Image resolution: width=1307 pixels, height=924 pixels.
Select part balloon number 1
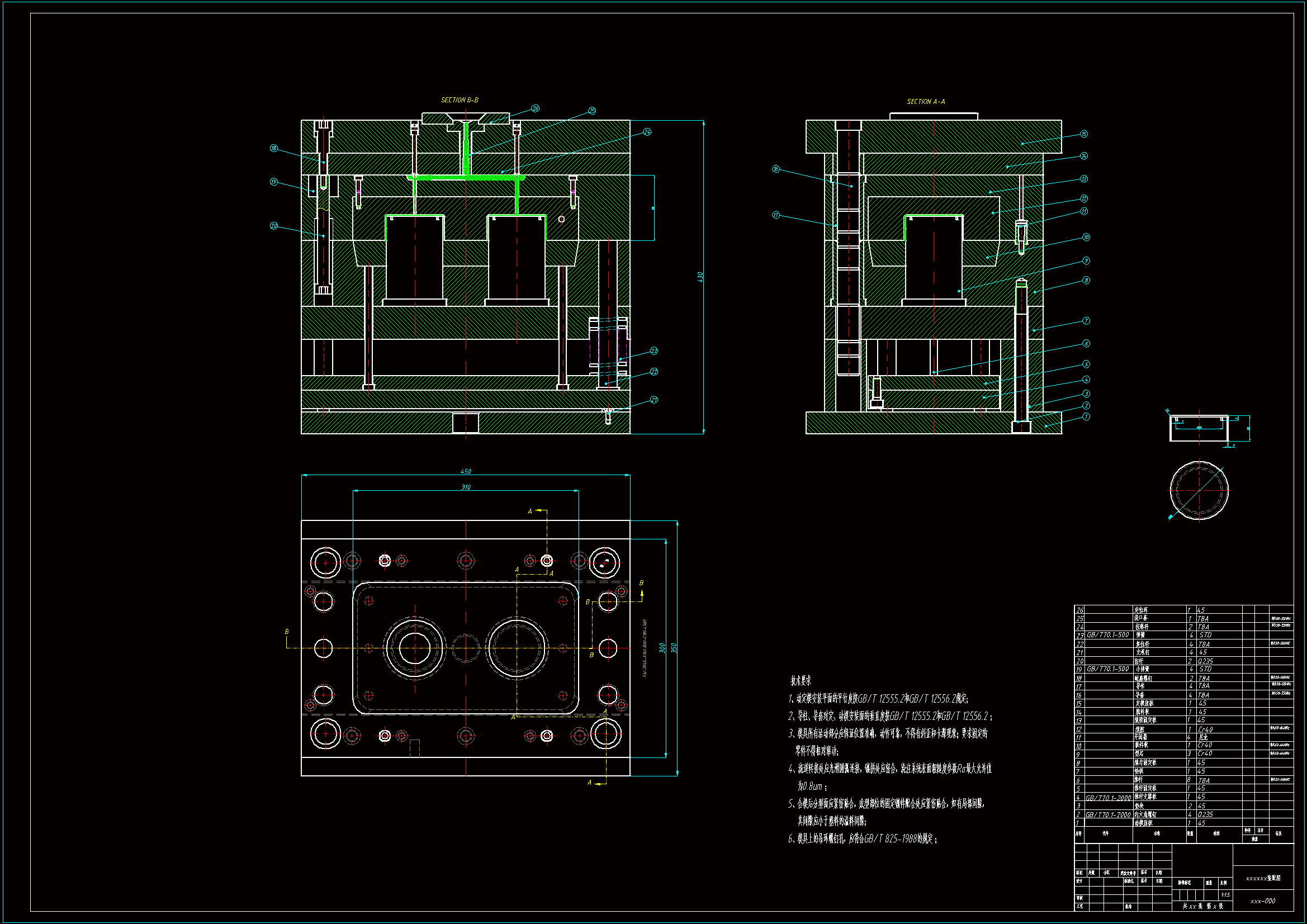pos(1086,417)
